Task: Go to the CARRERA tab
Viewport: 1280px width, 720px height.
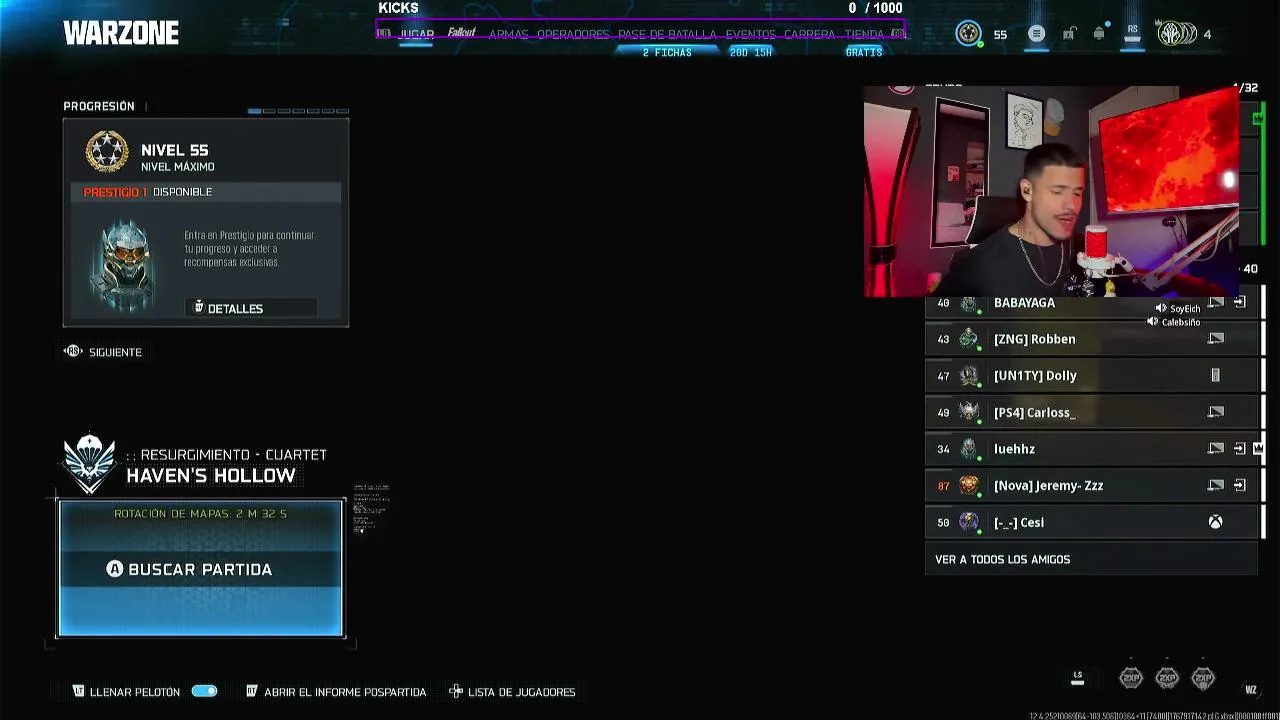Action: (x=809, y=34)
